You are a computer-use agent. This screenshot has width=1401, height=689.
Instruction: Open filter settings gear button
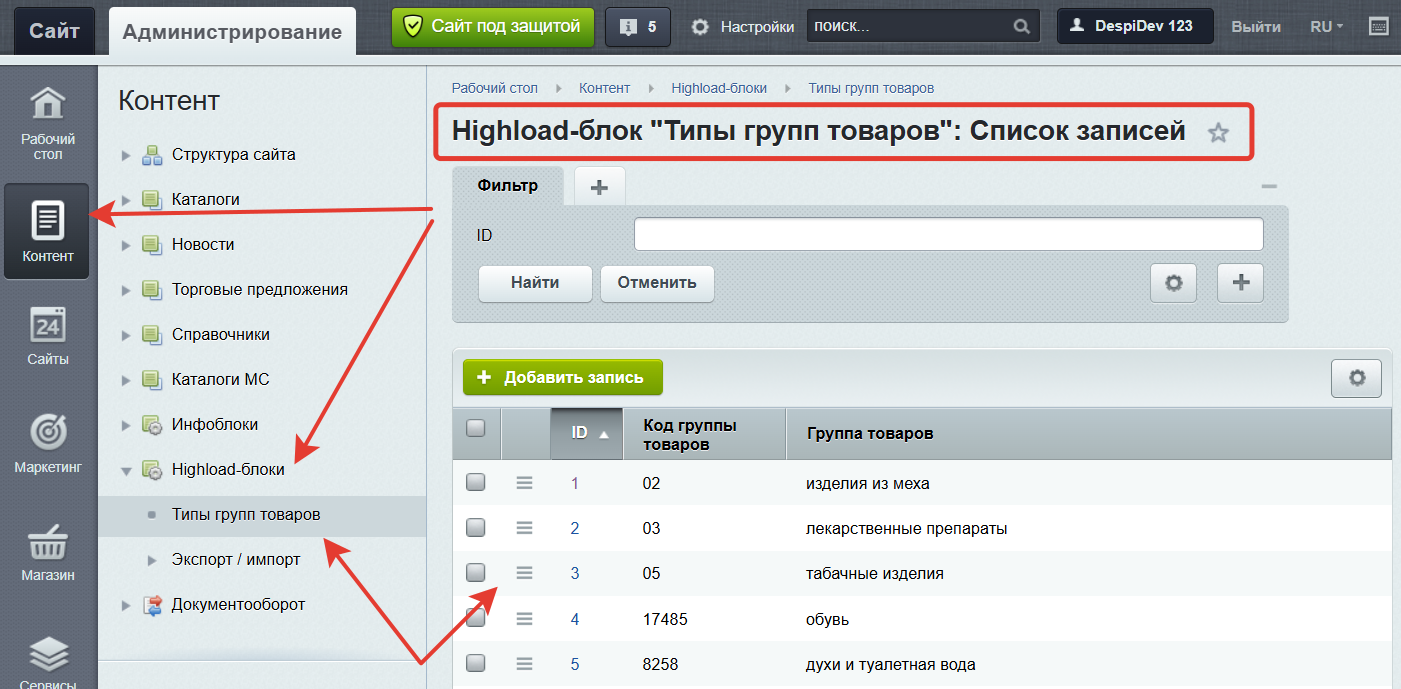pos(1174,283)
